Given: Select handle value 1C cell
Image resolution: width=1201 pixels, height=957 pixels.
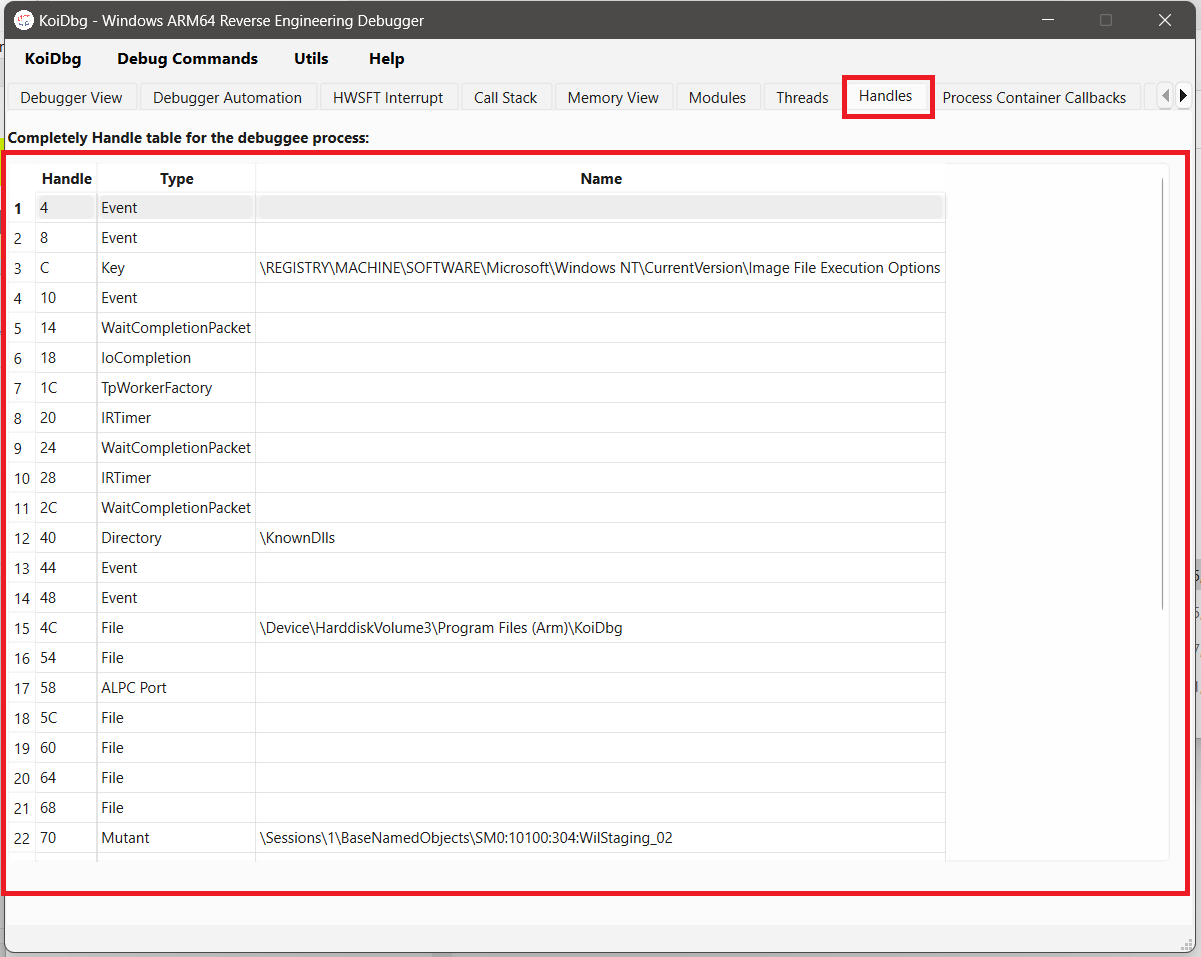Looking at the screenshot, I should pyautogui.click(x=67, y=388).
